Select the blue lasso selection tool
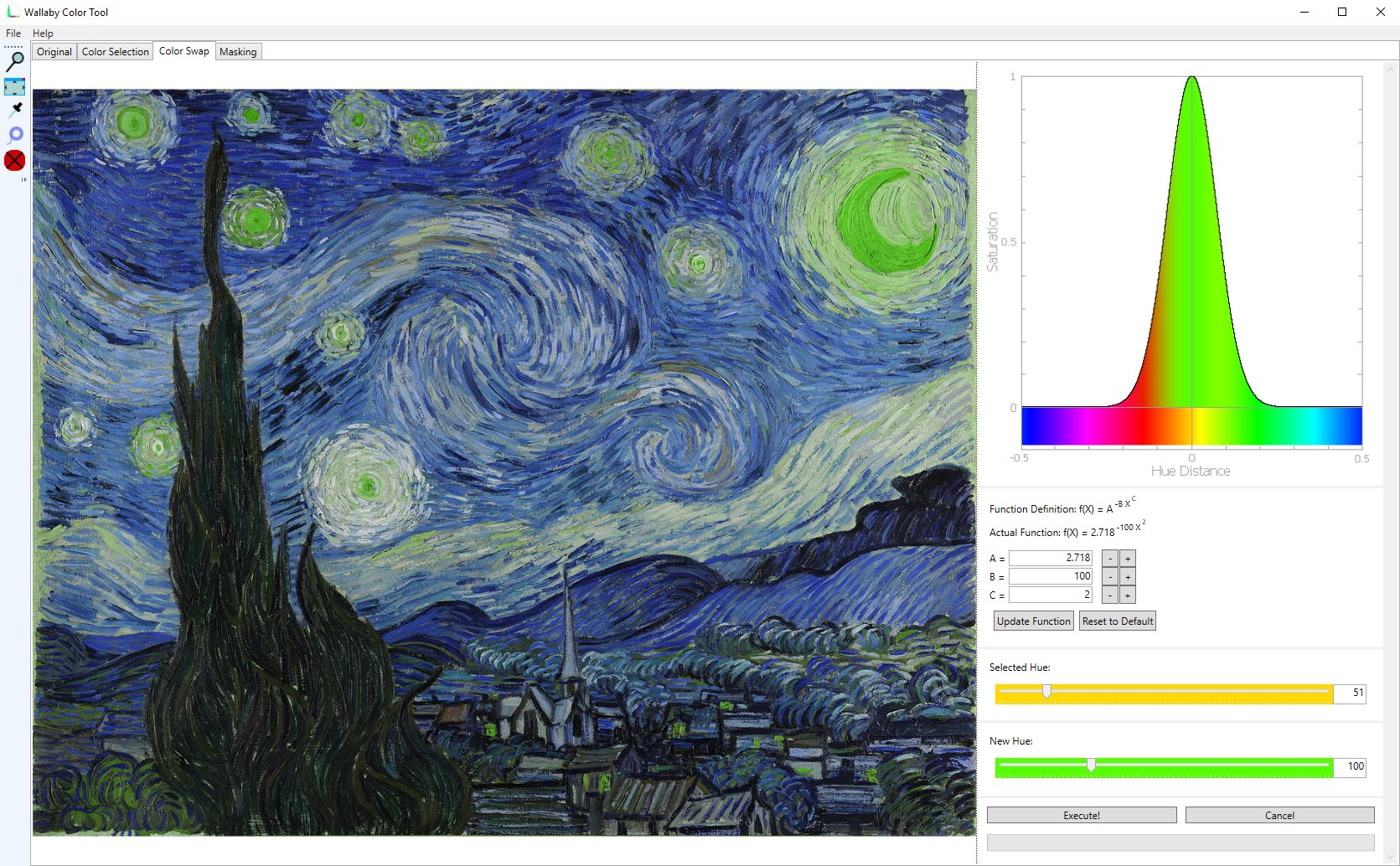The image size is (1400, 866). tap(15, 135)
